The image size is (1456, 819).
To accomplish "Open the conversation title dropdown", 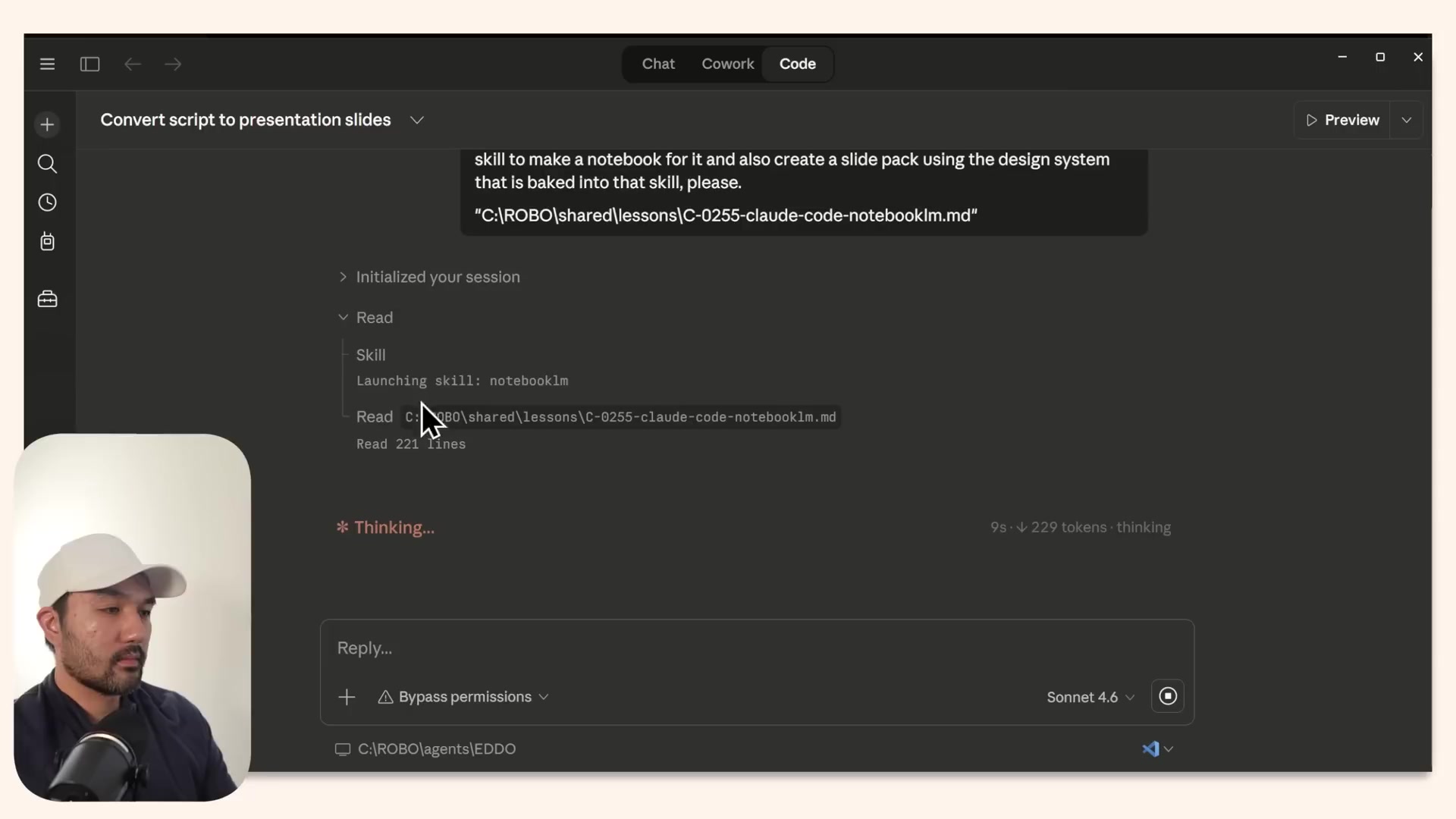I will 416,120.
